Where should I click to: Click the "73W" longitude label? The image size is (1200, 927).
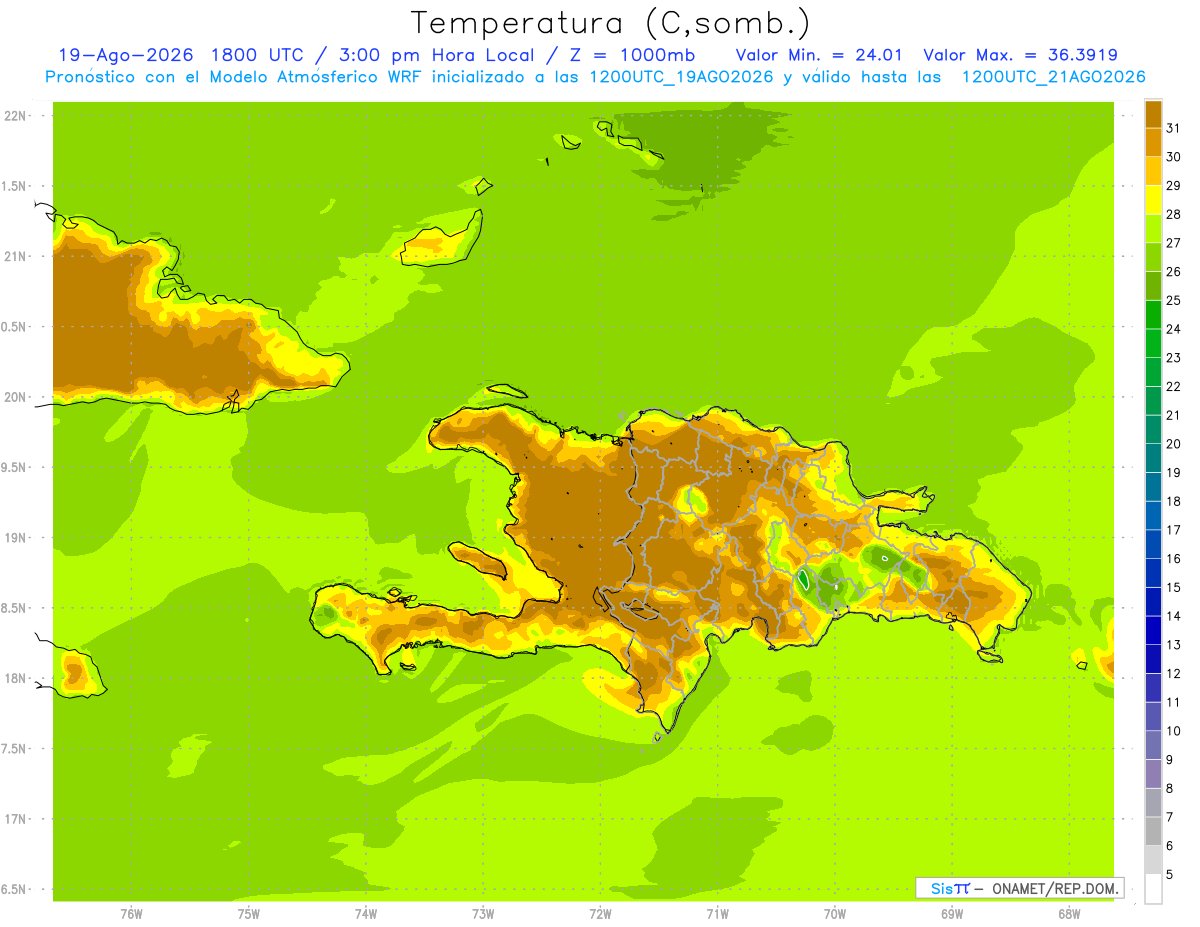tap(483, 913)
